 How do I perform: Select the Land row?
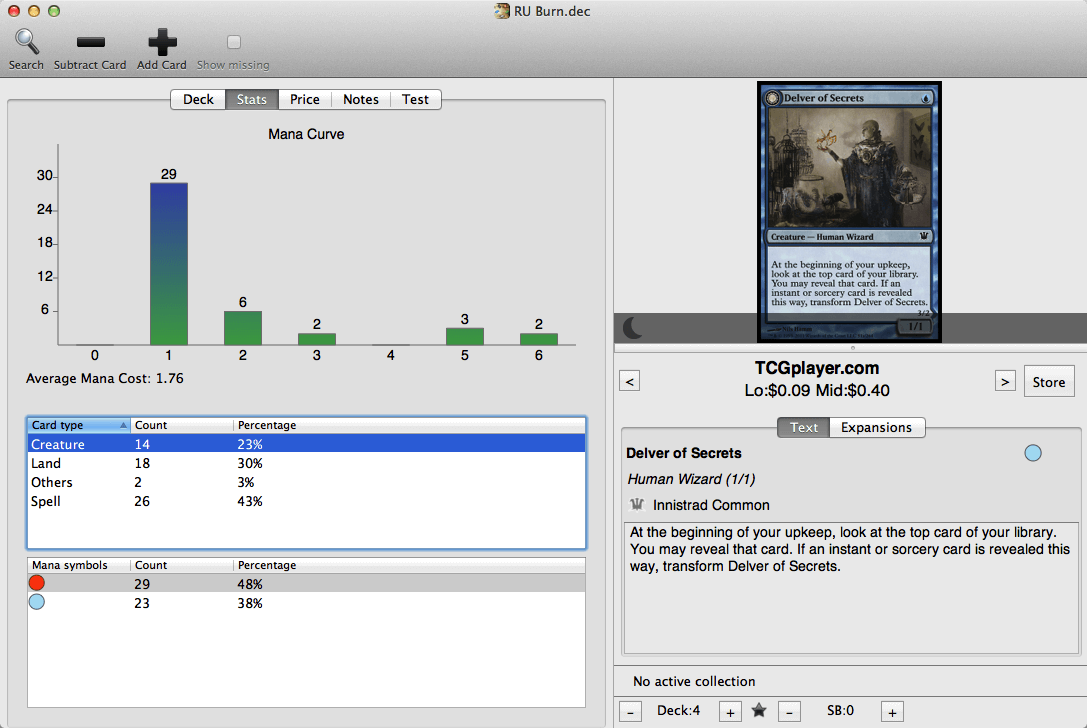click(306, 463)
